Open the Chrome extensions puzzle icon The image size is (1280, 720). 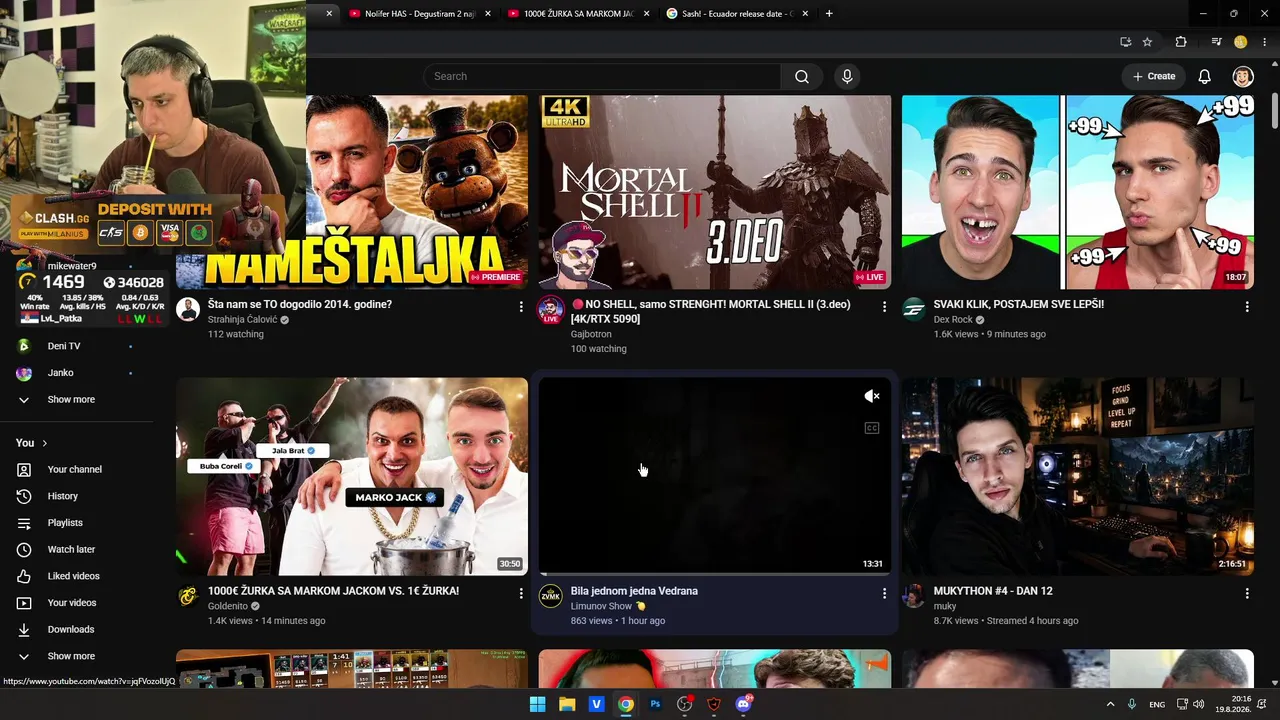point(1181,42)
